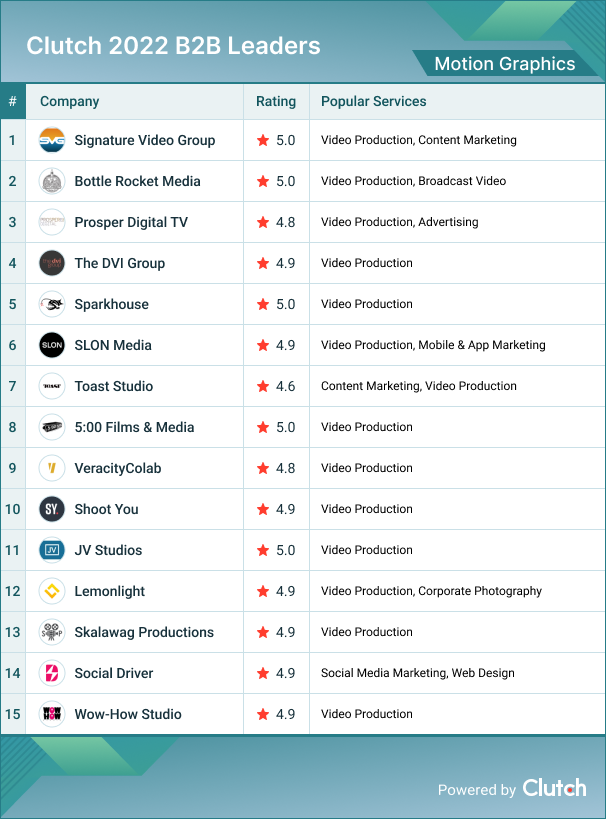Open The DVI Group company link
The image size is (606, 819).
click(120, 263)
